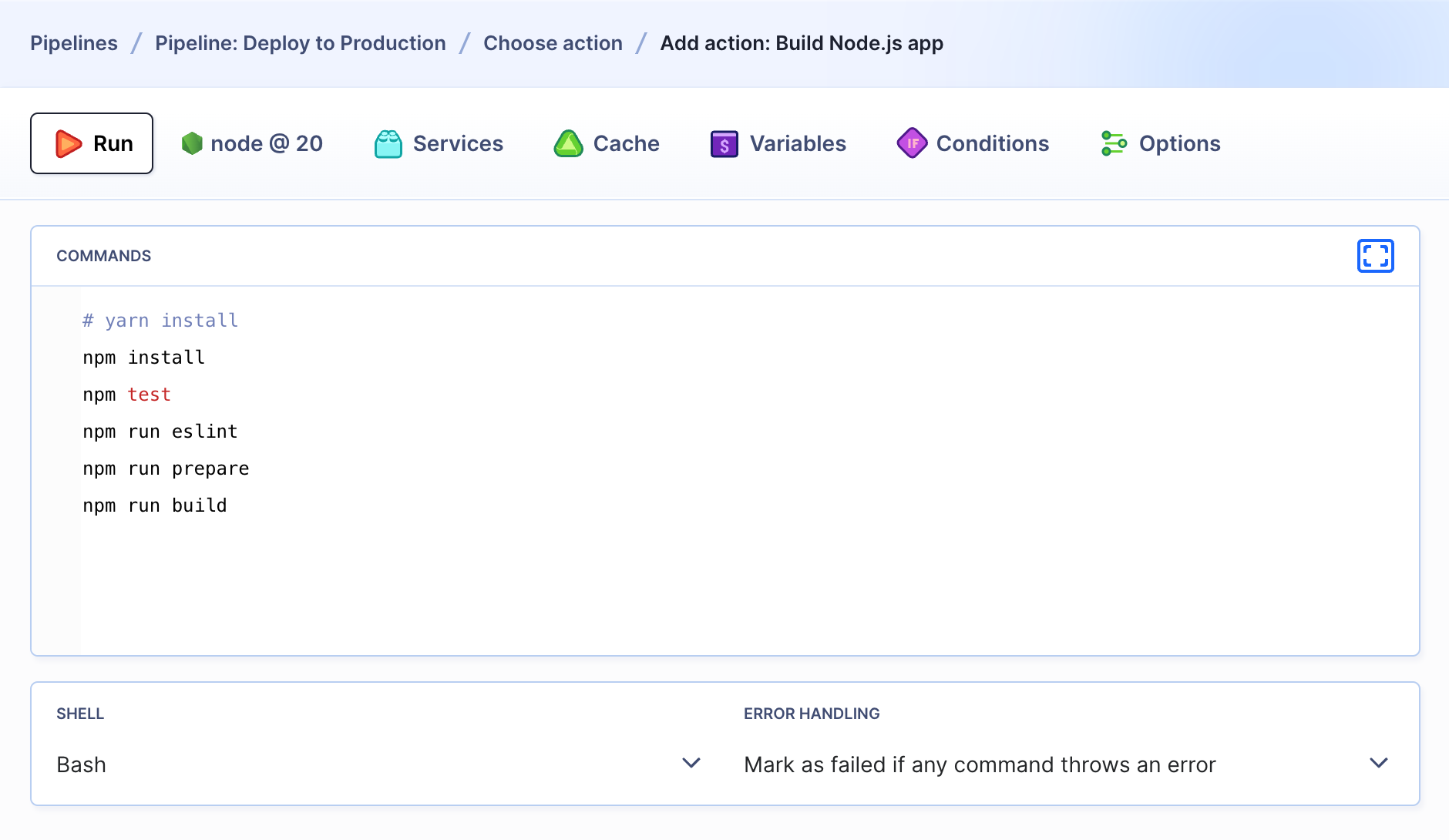This screenshot has width=1449, height=840.
Task: Click the COMMANDS section label
Action: pyautogui.click(x=104, y=256)
